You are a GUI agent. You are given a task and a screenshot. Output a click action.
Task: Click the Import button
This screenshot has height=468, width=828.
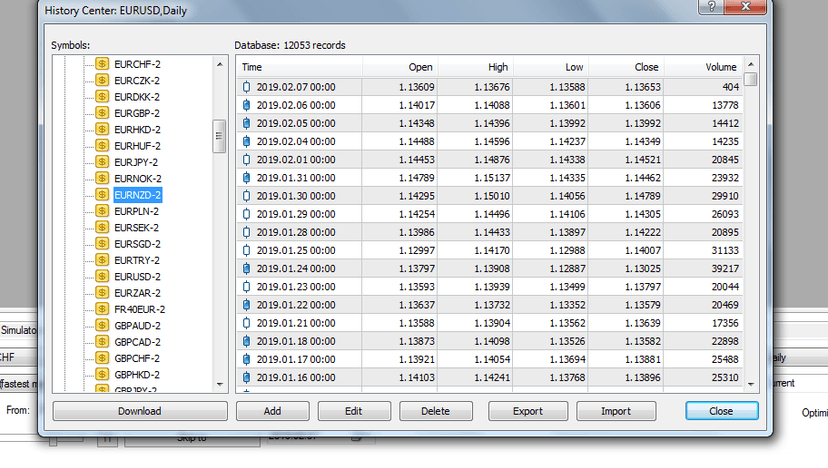[x=615, y=411]
